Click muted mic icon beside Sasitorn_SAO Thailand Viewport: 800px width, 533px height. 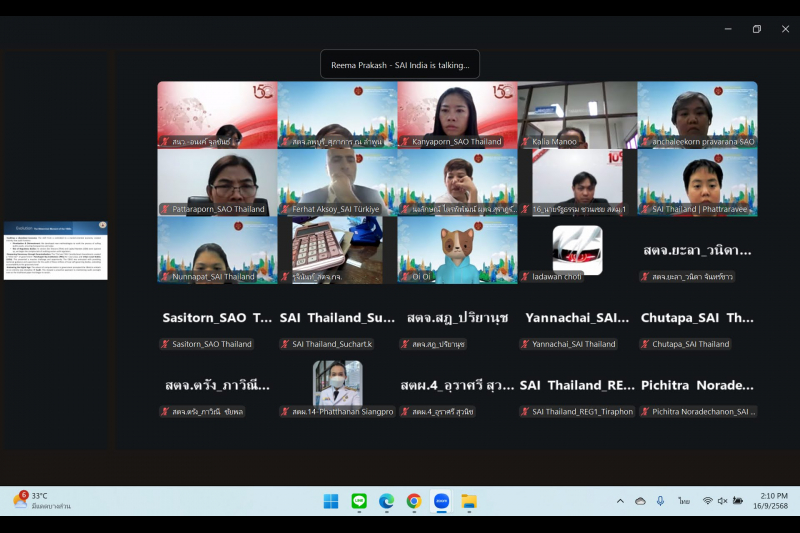coord(166,344)
